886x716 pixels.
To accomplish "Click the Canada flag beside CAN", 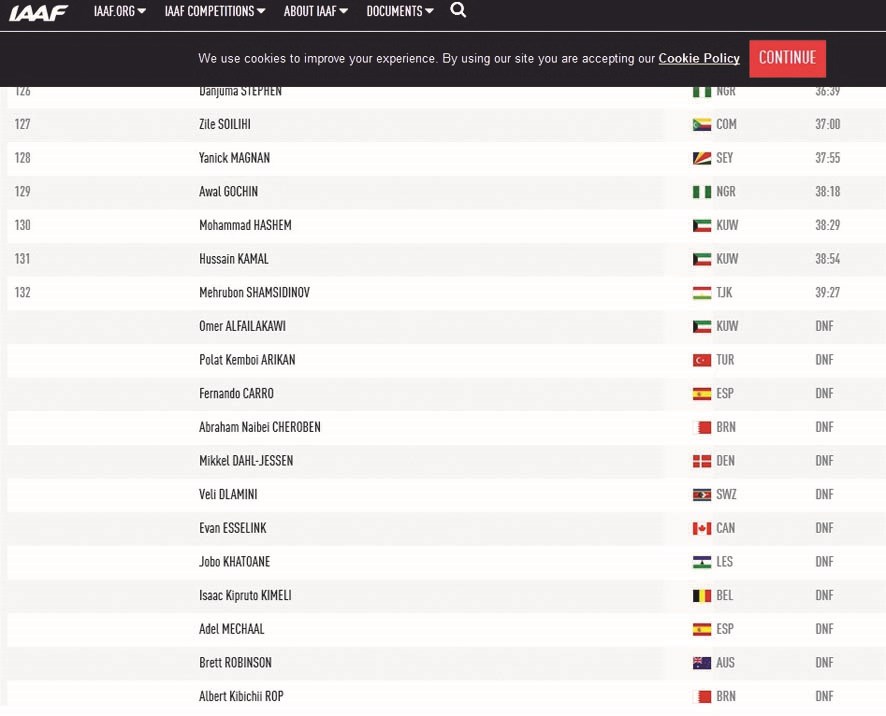I will pos(702,528).
